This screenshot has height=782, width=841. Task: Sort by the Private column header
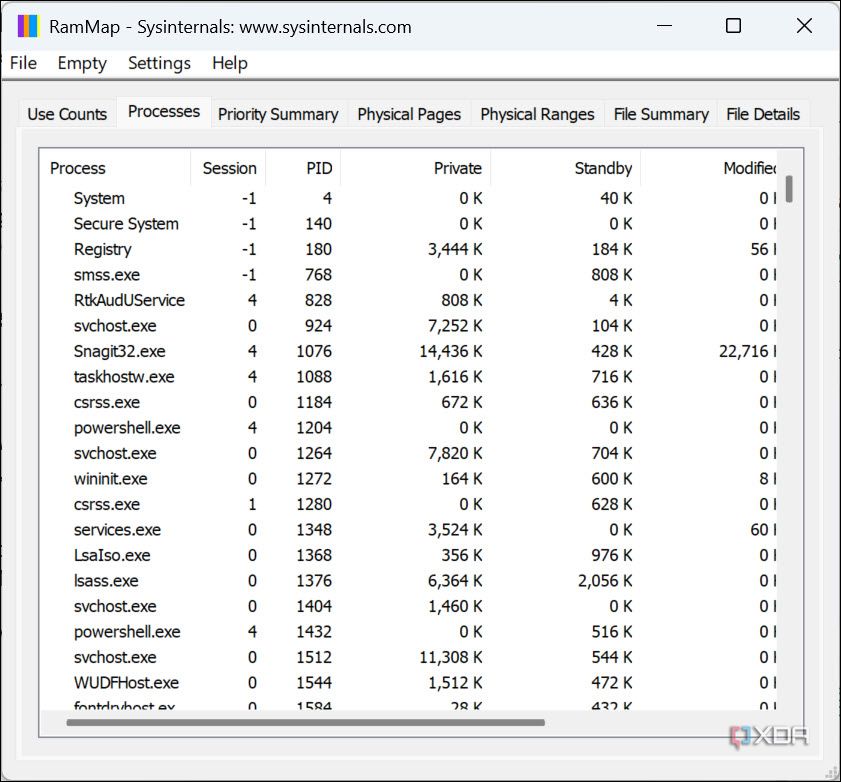click(x=457, y=168)
